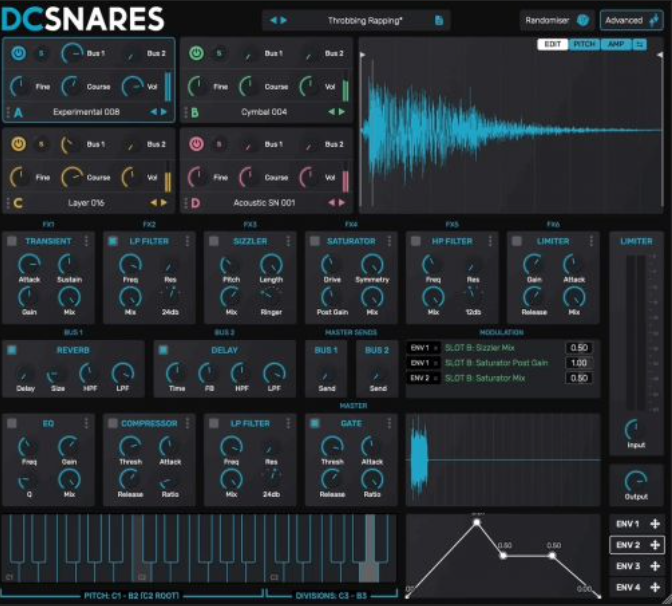
Task: Click sample name Acoustic SN 001
Action: (264, 203)
